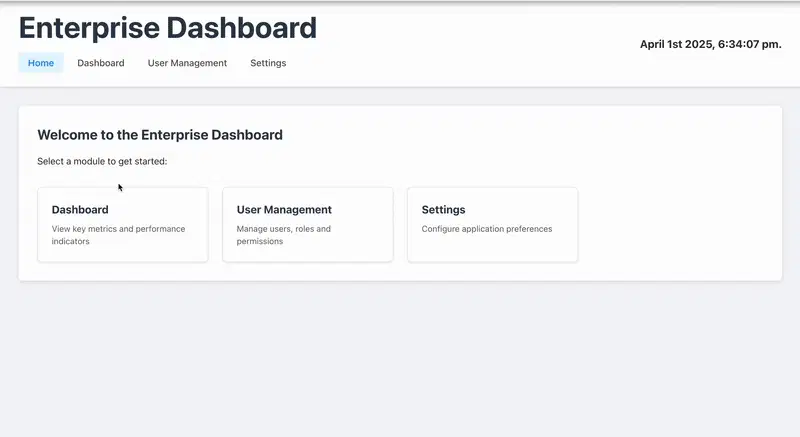
Task: Open the Settings module card
Action: pyautogui.click(x=492, y=224)
